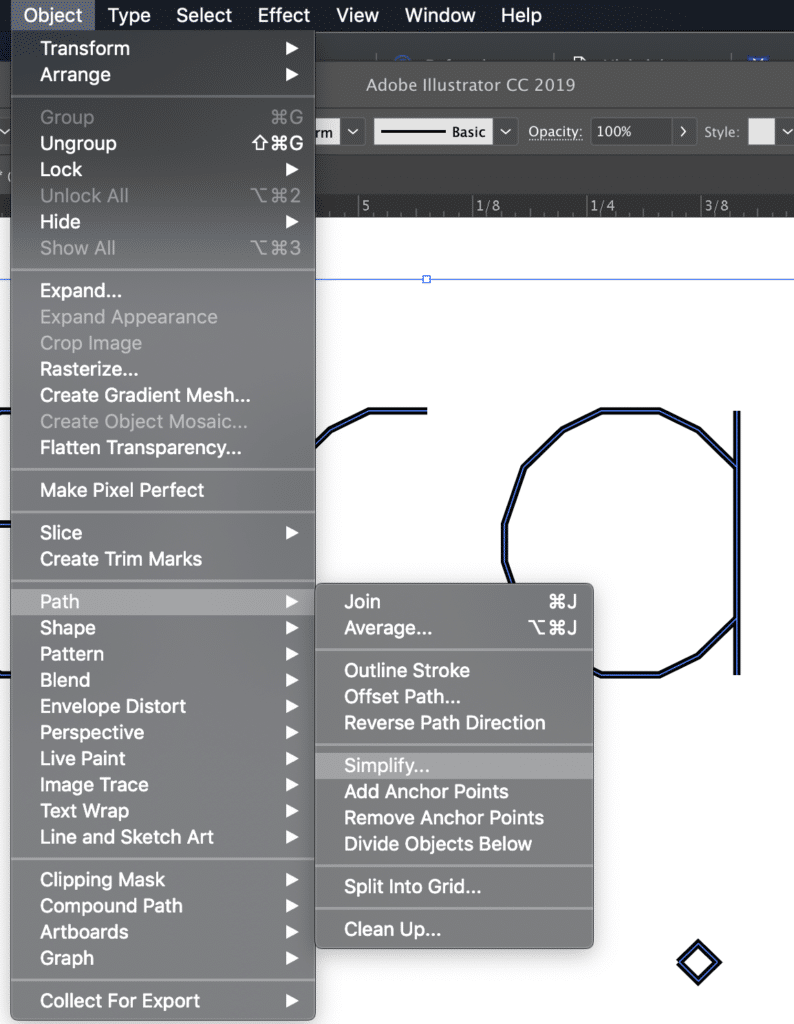Click the Opacity label link
This screenshot has width=794, height=1024.
point(555,132)
